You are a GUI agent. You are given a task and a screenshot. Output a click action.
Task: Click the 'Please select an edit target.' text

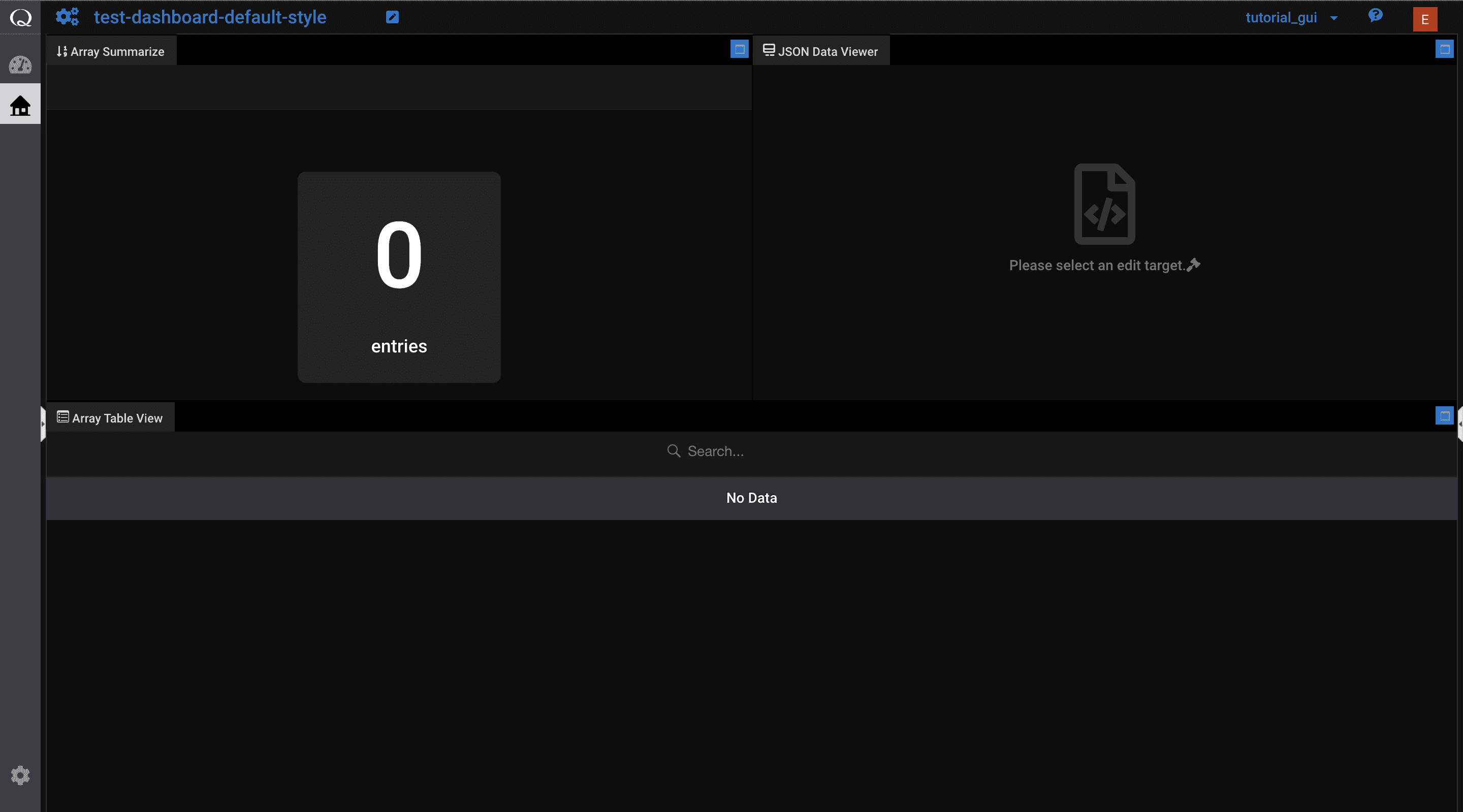pyautogui.click(x=1097, y=265)
